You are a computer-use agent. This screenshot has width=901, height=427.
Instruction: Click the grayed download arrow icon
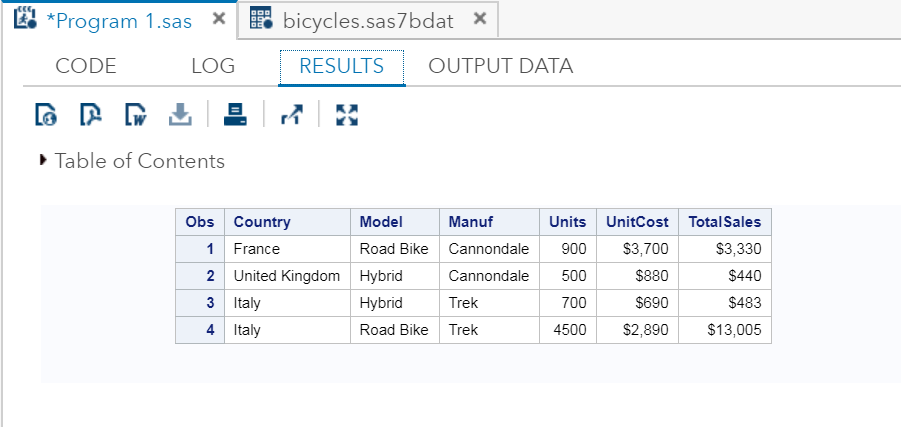tap(180, 116)
